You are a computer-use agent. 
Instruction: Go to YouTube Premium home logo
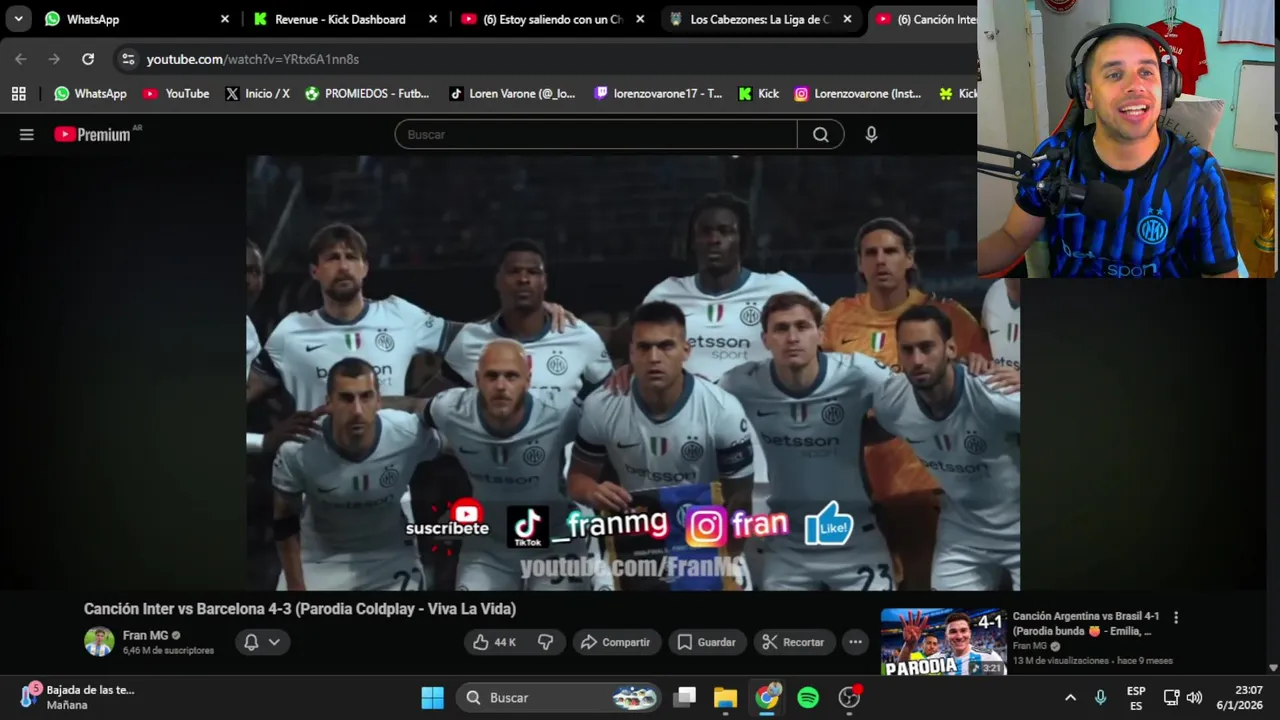pos(93,134)
